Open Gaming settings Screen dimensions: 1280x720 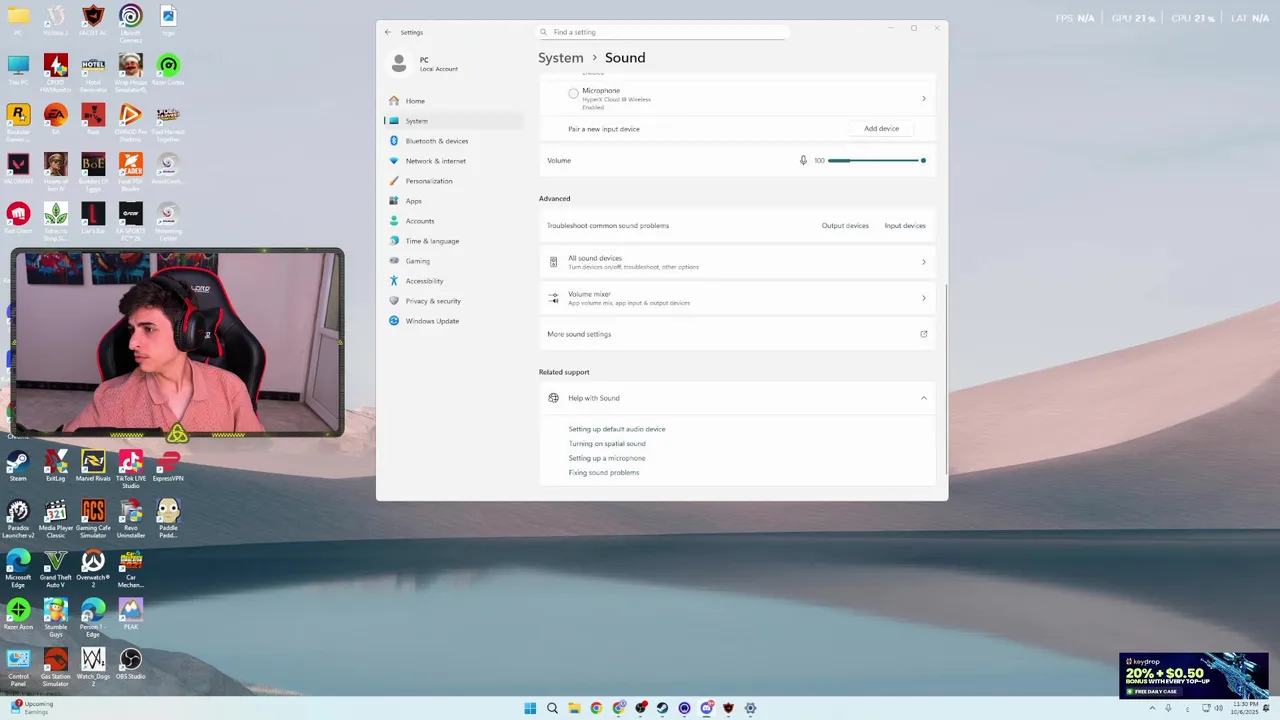pos(453,261)
